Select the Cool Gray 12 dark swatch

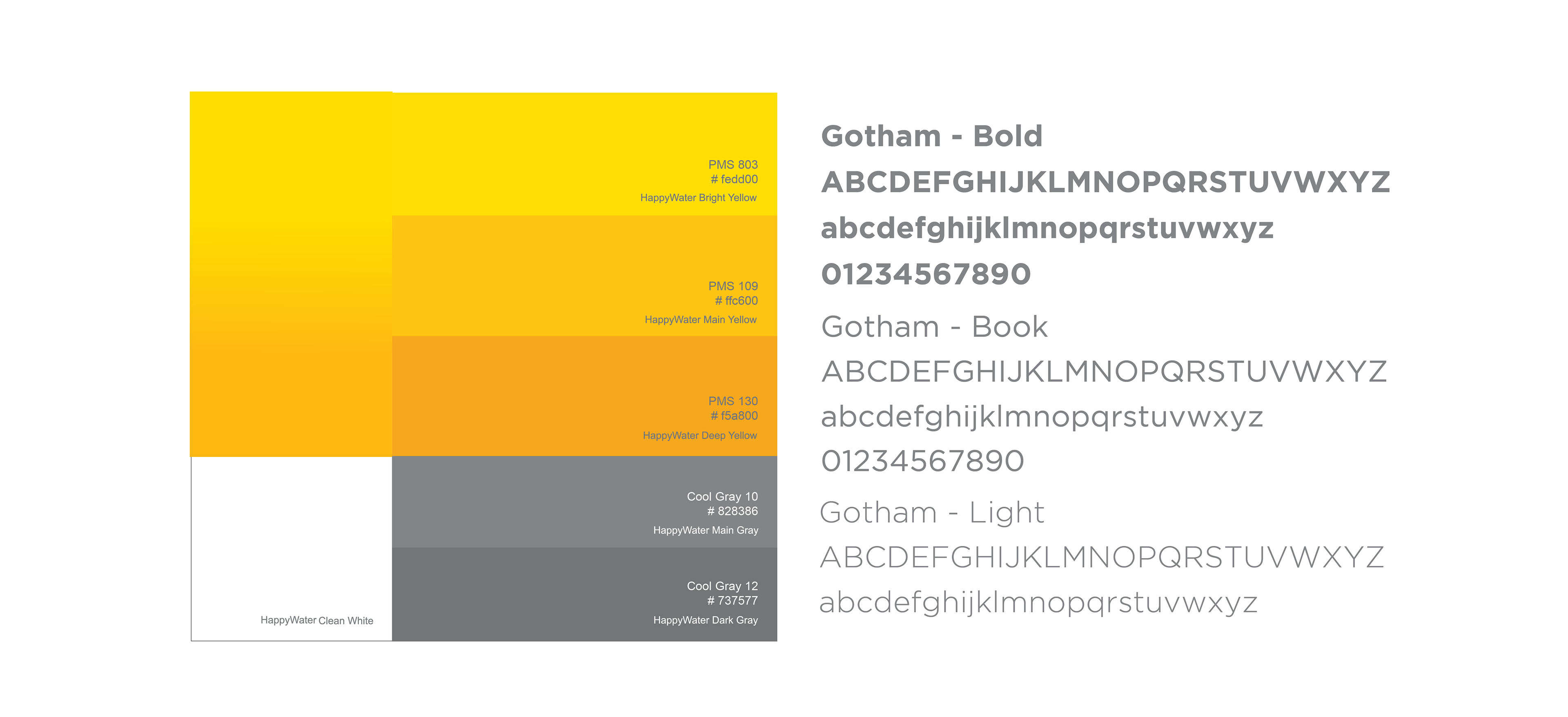(584, 594)
